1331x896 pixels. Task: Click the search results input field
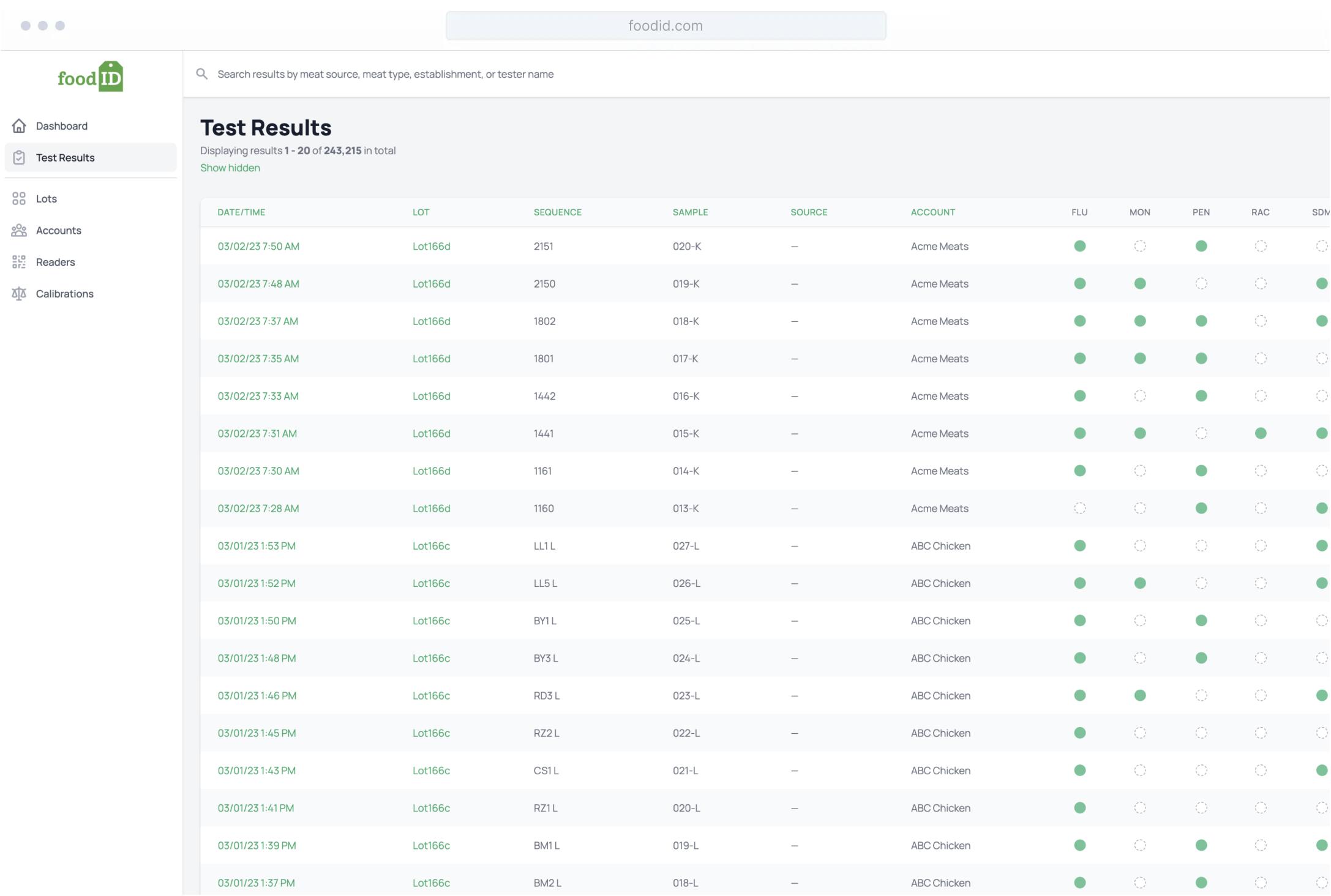[612, 74]
